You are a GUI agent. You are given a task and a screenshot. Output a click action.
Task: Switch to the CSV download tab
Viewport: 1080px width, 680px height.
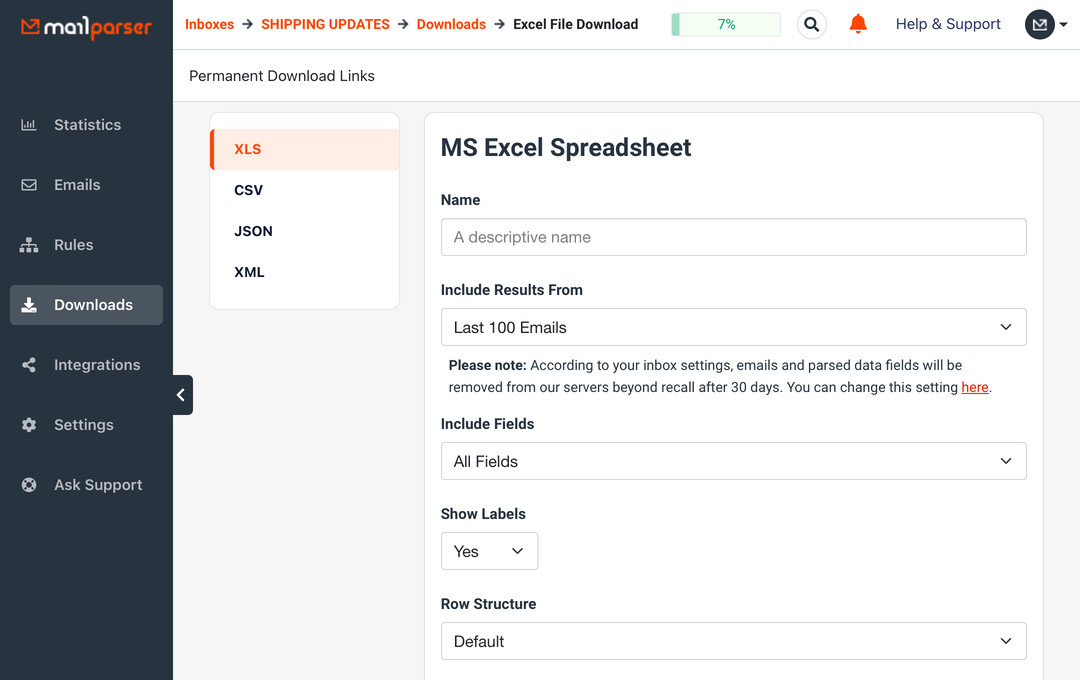pos(249,189)
